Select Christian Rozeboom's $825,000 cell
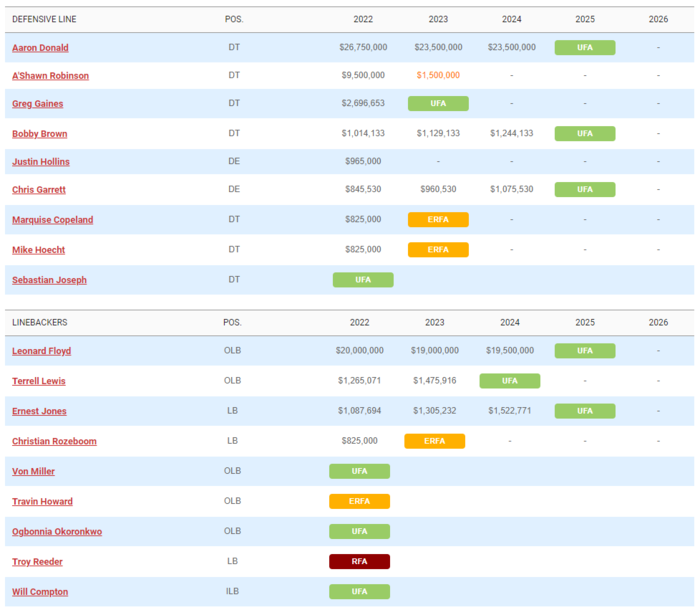 (x=359, y=441)
